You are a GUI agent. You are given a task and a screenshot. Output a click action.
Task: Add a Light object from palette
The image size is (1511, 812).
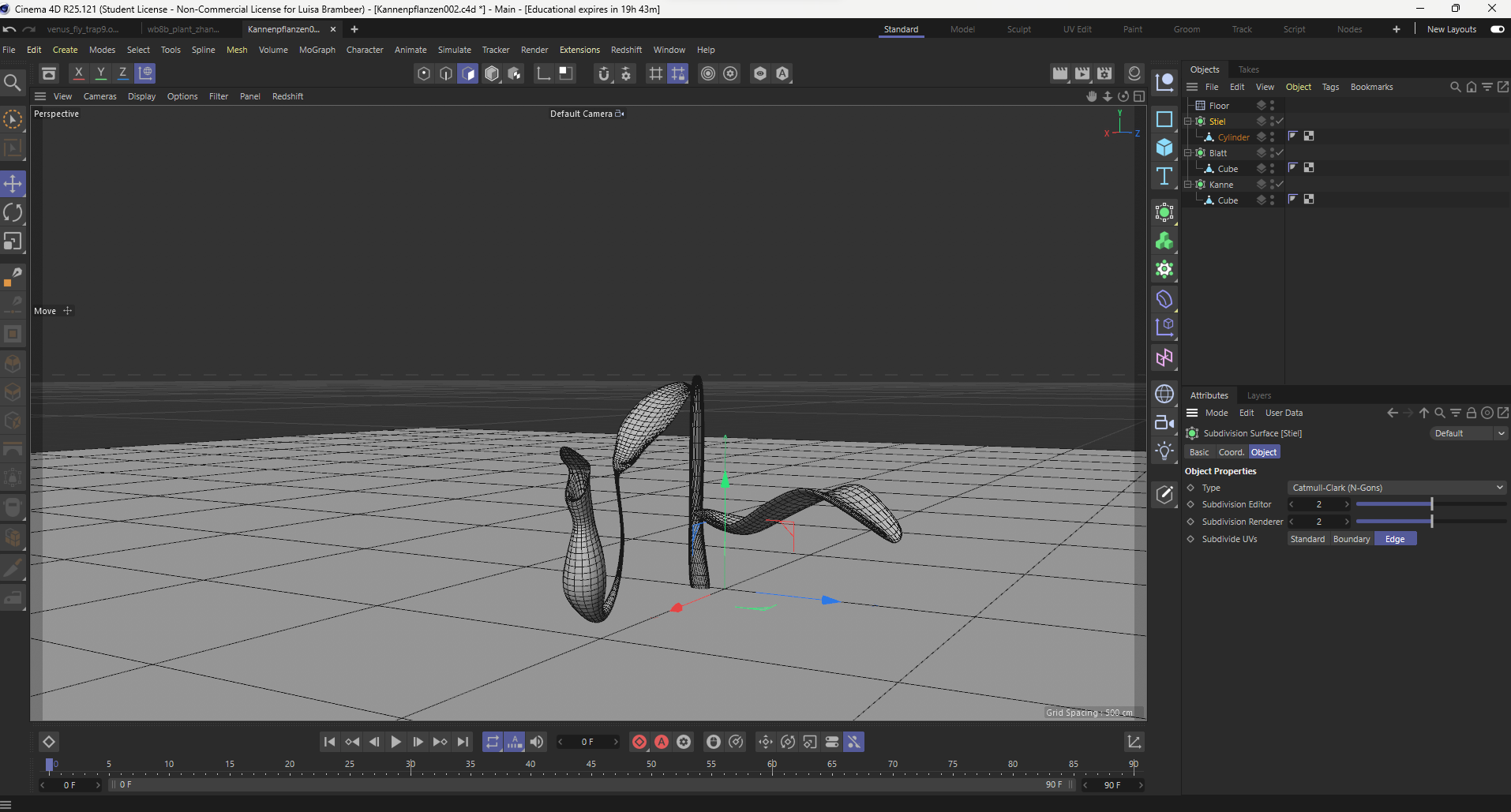click(1164, 451)
